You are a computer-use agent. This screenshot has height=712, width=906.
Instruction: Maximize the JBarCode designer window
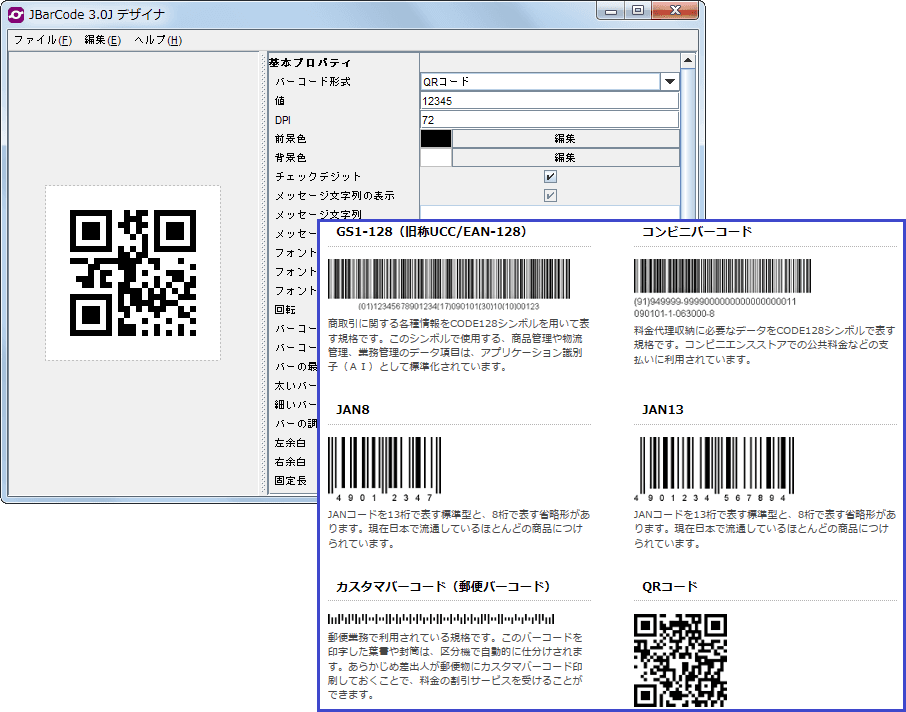coord(638,11)
